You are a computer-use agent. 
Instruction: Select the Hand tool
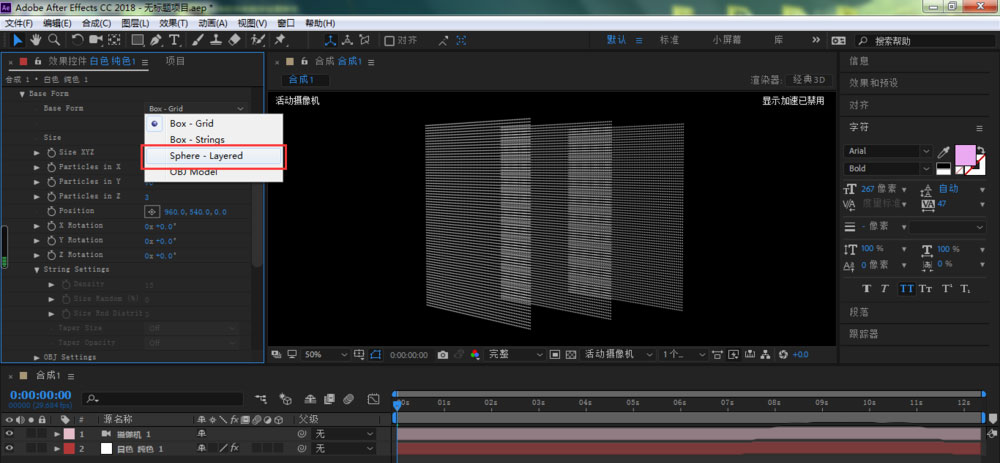pyautogui.click(x=37, y=40)
